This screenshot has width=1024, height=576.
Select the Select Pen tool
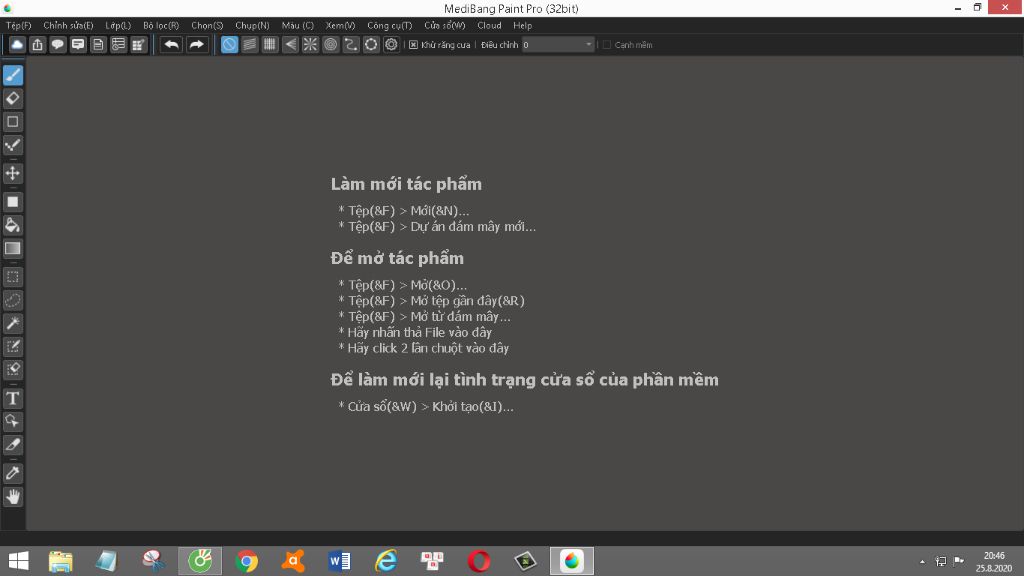click(x=12, y=346)
